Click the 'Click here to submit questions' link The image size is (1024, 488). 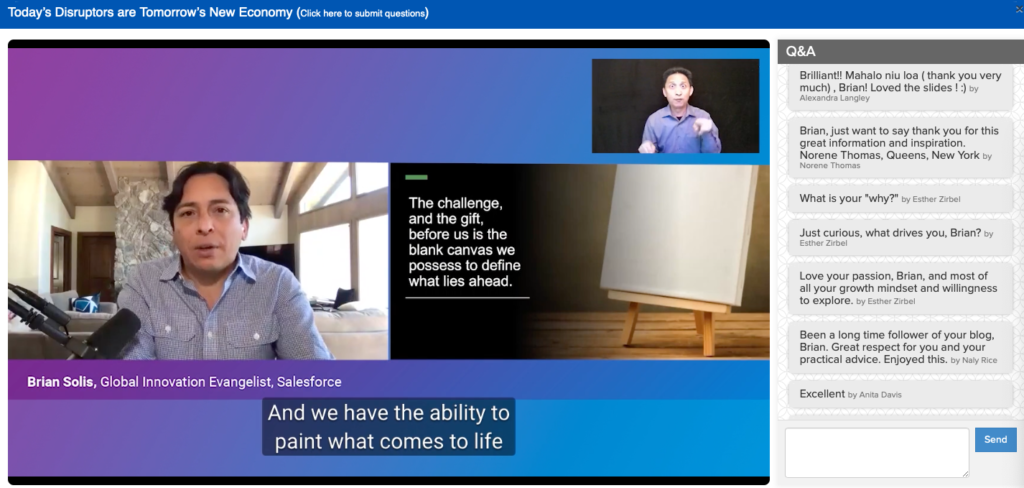362,13
